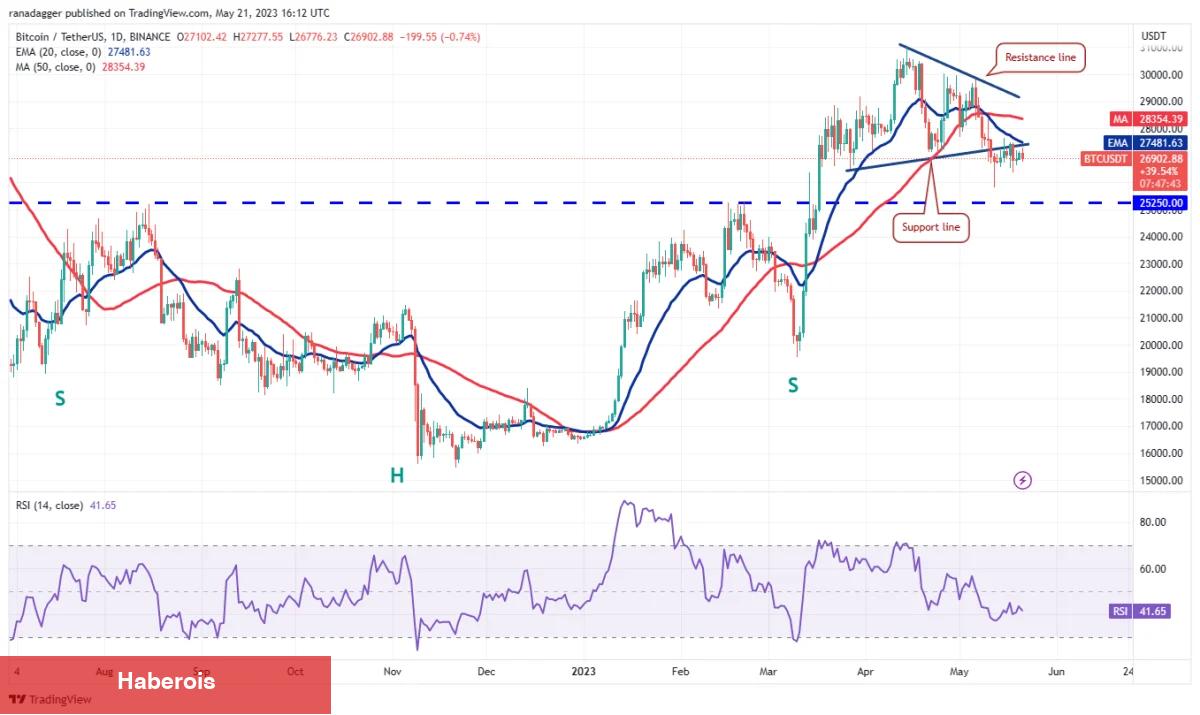Select the Support line callout label
This screenshot has width=1200, height=715.
coord(932,227)
